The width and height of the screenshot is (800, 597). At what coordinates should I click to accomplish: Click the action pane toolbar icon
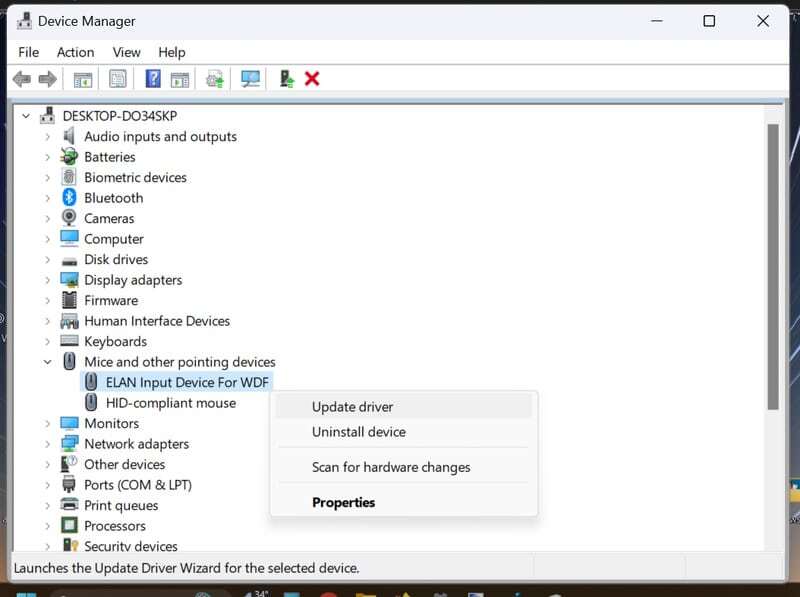coord(180,79)
